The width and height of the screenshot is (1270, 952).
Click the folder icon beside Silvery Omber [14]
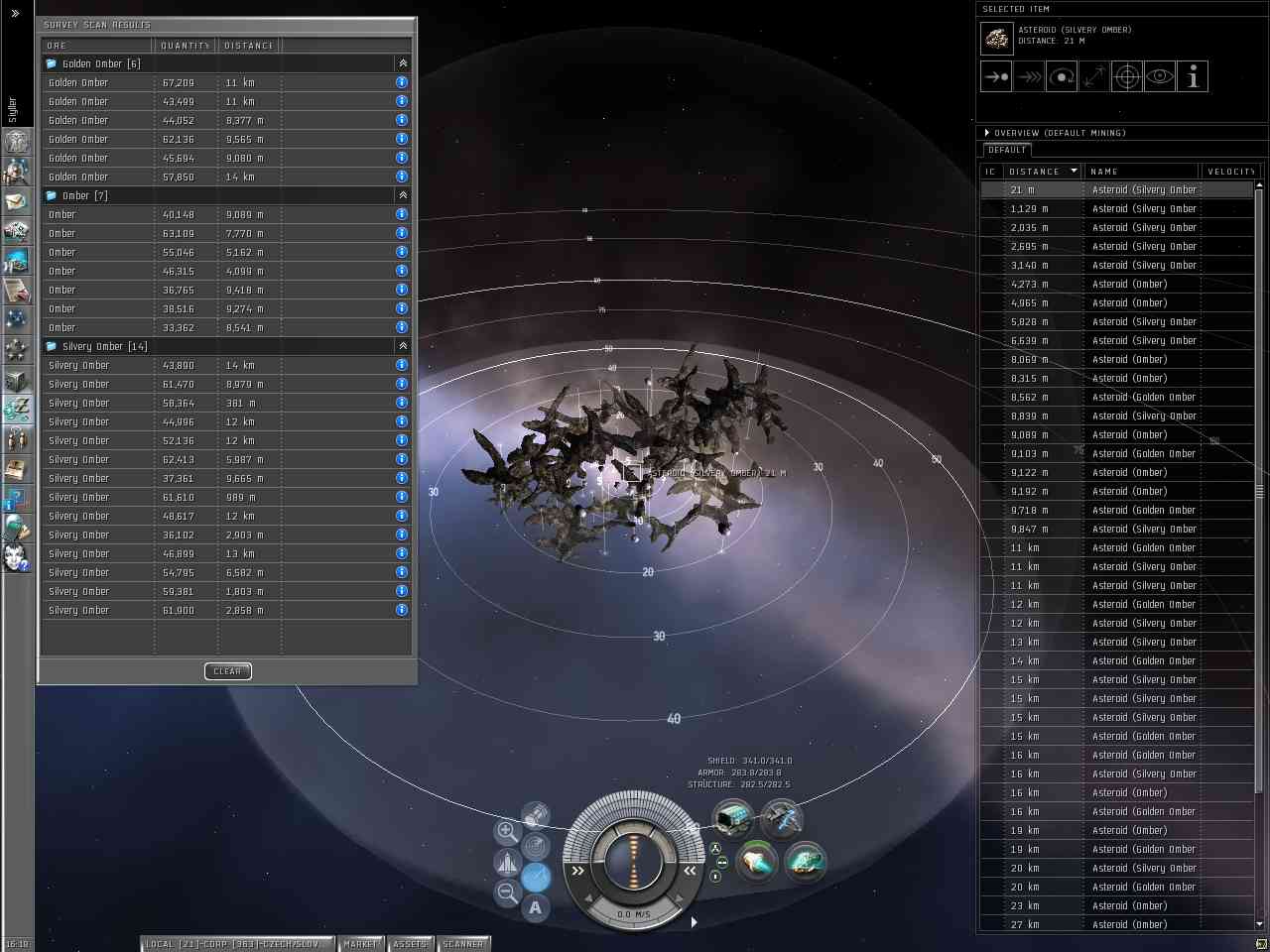tap(51, 346)
